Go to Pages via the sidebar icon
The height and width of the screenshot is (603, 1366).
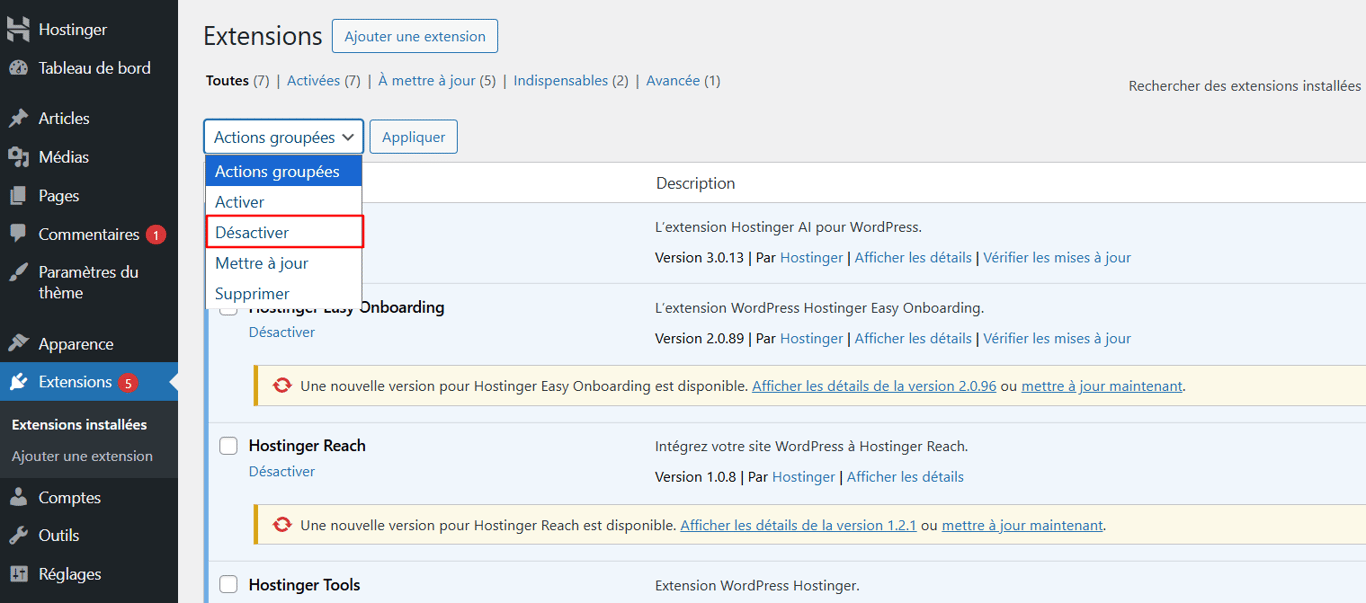(58, 195)
